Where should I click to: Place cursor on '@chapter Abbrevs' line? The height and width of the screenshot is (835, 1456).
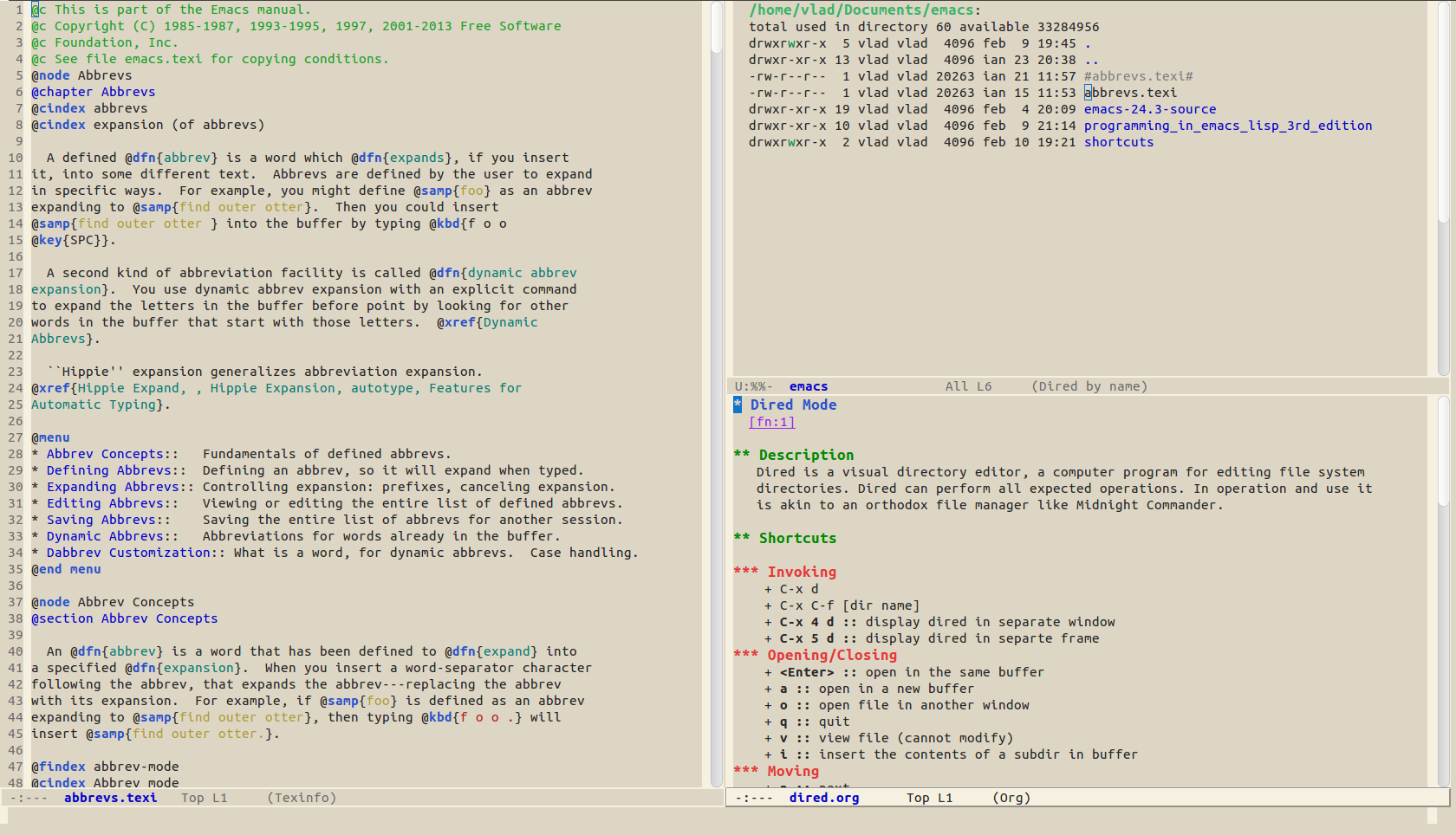coord(94,92)
